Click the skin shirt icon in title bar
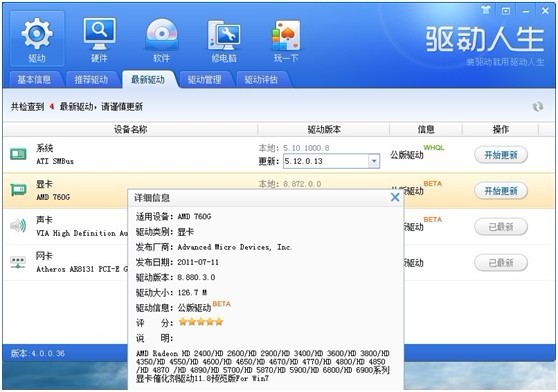Screen dimensions: 558x392 point(486,10)
